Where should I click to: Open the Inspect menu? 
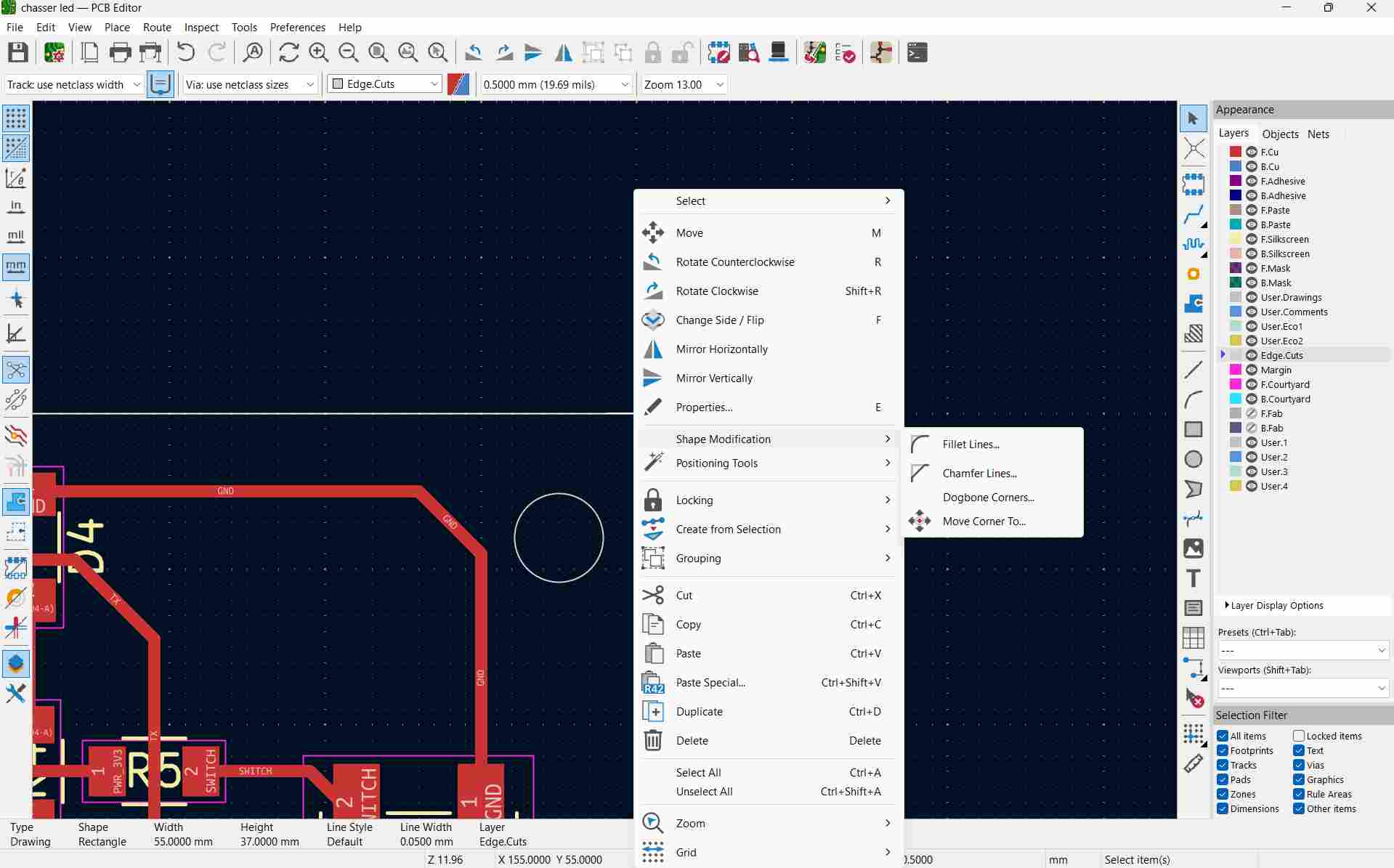pyautogui.click(x=201, y=27)
